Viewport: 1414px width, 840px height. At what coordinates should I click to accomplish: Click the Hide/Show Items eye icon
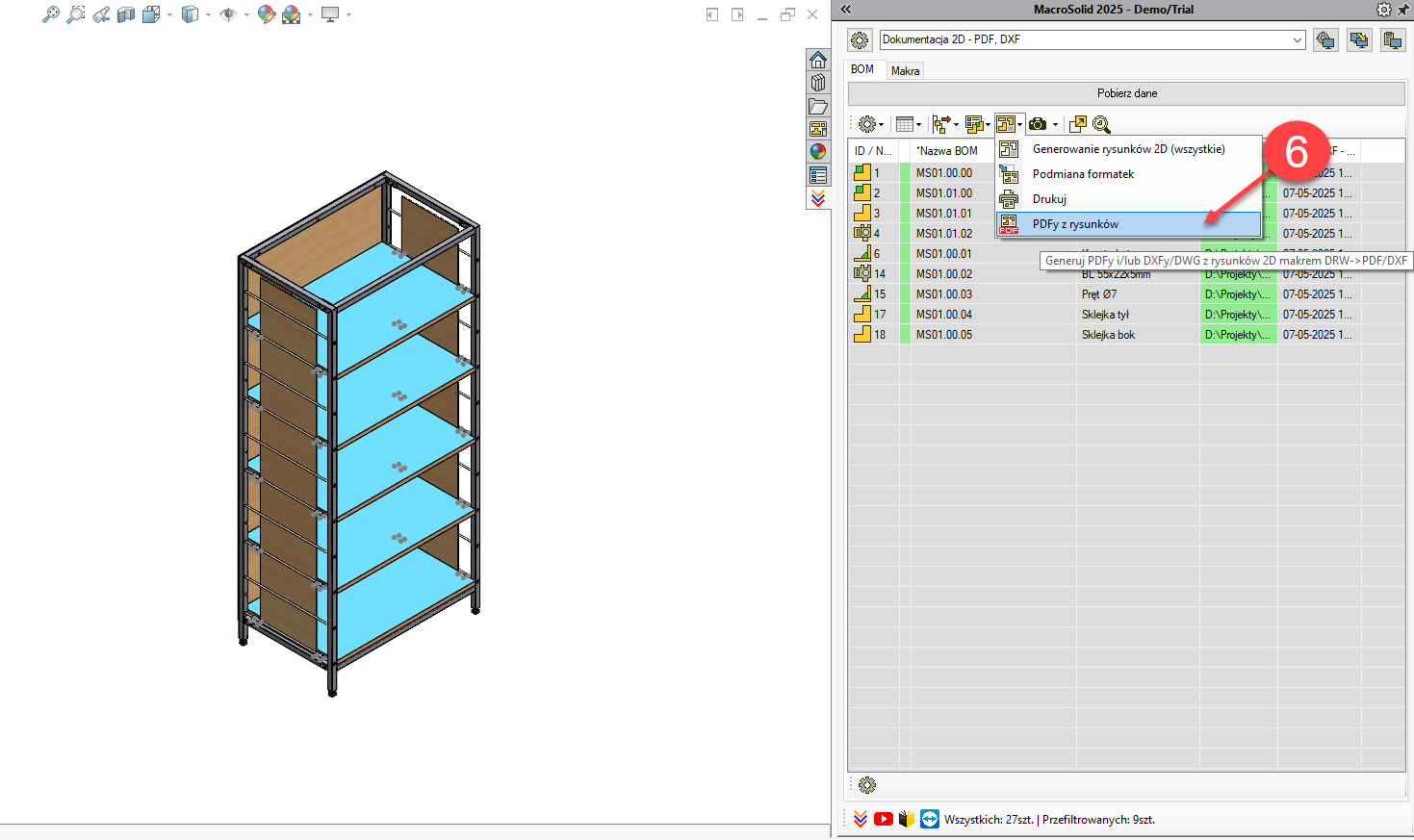pos(228,14)
